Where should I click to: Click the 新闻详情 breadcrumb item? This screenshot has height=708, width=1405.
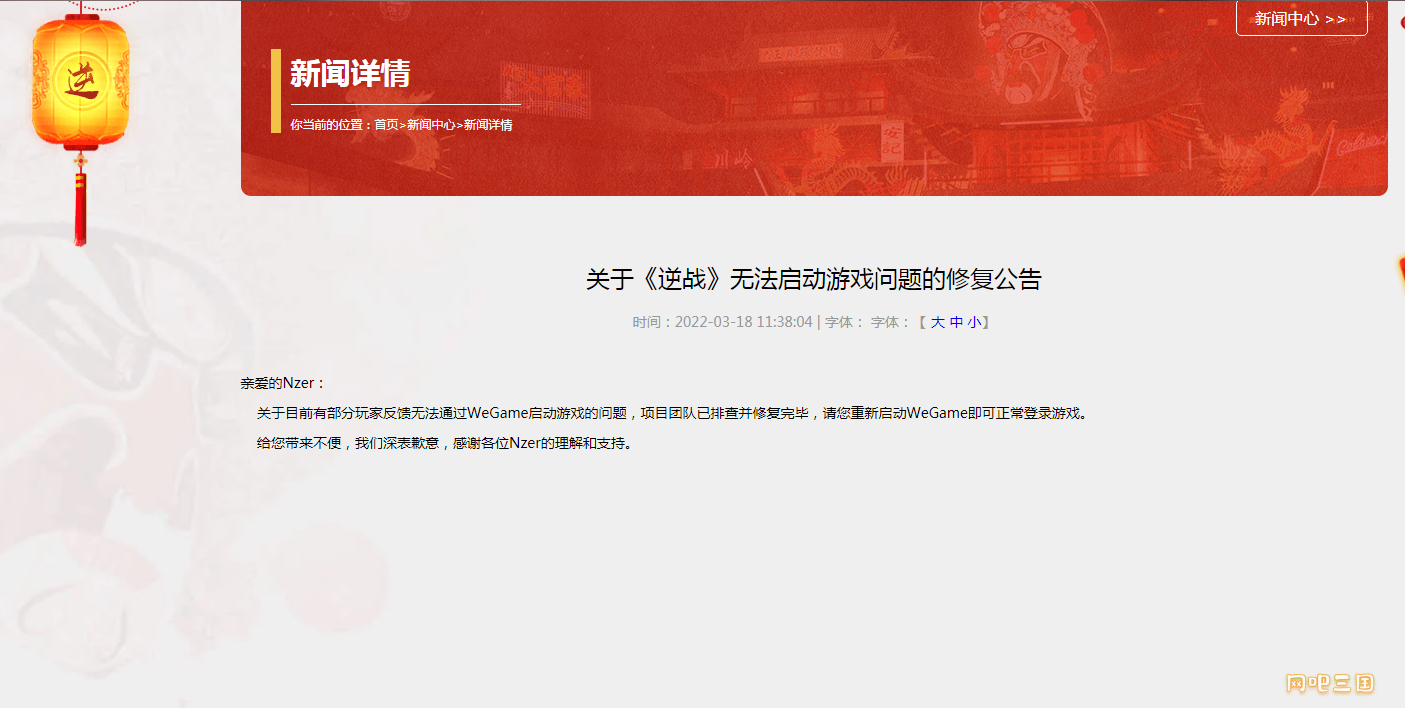point(488,125)
